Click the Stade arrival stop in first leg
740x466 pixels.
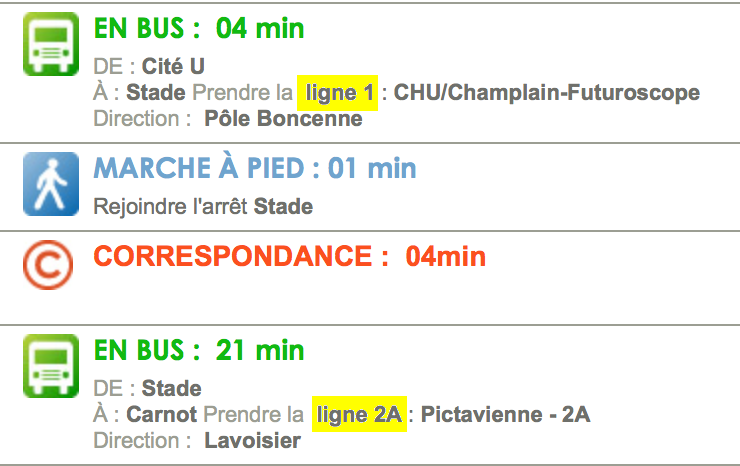click(156, 93)
